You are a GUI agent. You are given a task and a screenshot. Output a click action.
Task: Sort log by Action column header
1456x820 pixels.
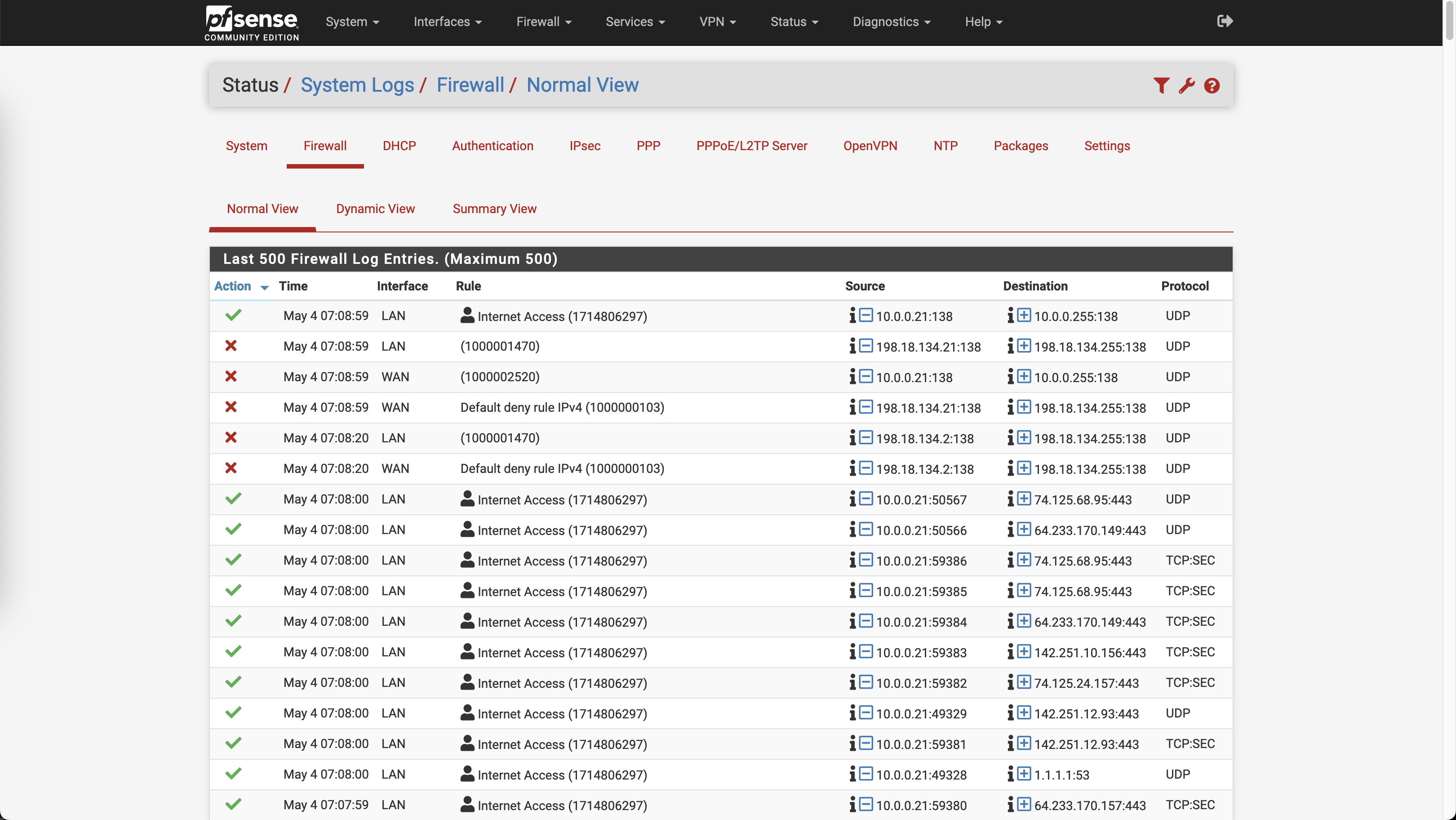[x=233, y=286]
